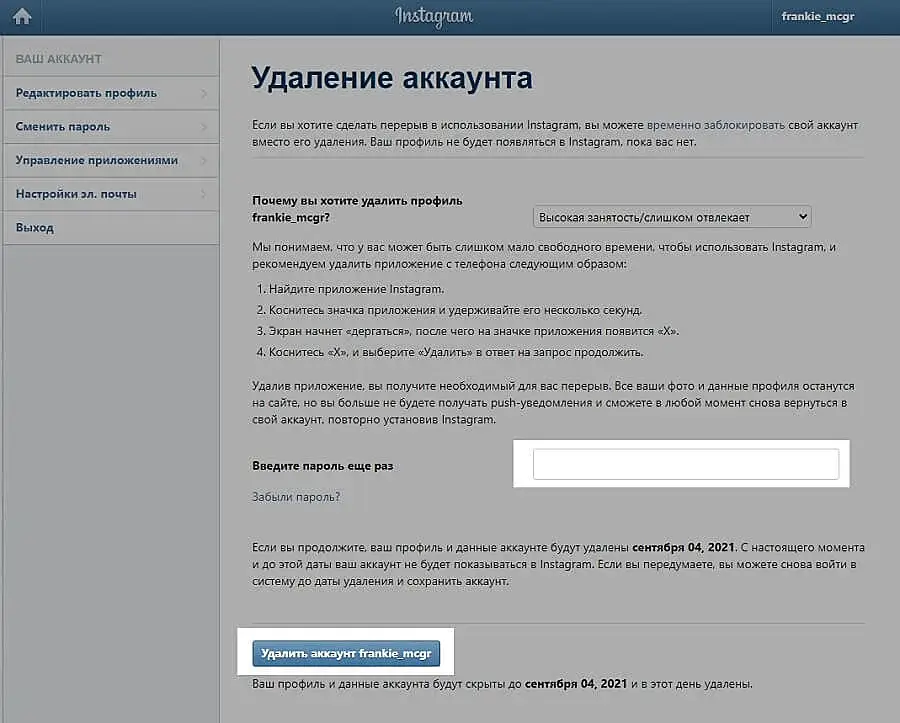Click the Удаление аккаунта page heading
This screenshot has width=900, height=723.
[x=391, y=78]
